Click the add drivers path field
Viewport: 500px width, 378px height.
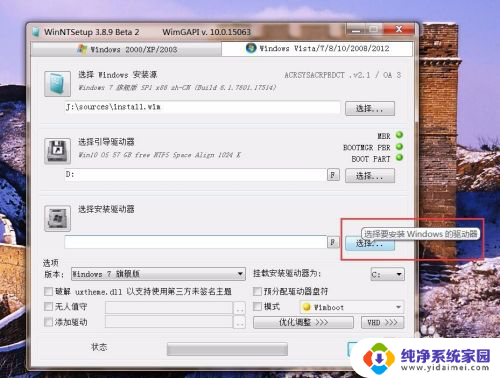[169, 322]
